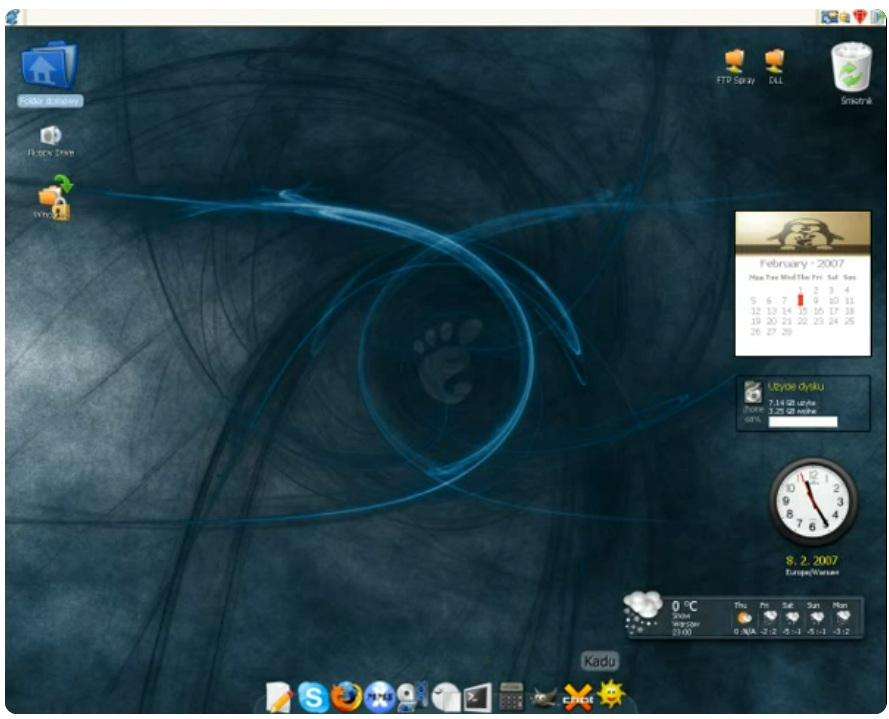The height and width of the screenshot is (719, 889).
Task: Click the snow cloud weather icon
Action: (x=642, y=612)
